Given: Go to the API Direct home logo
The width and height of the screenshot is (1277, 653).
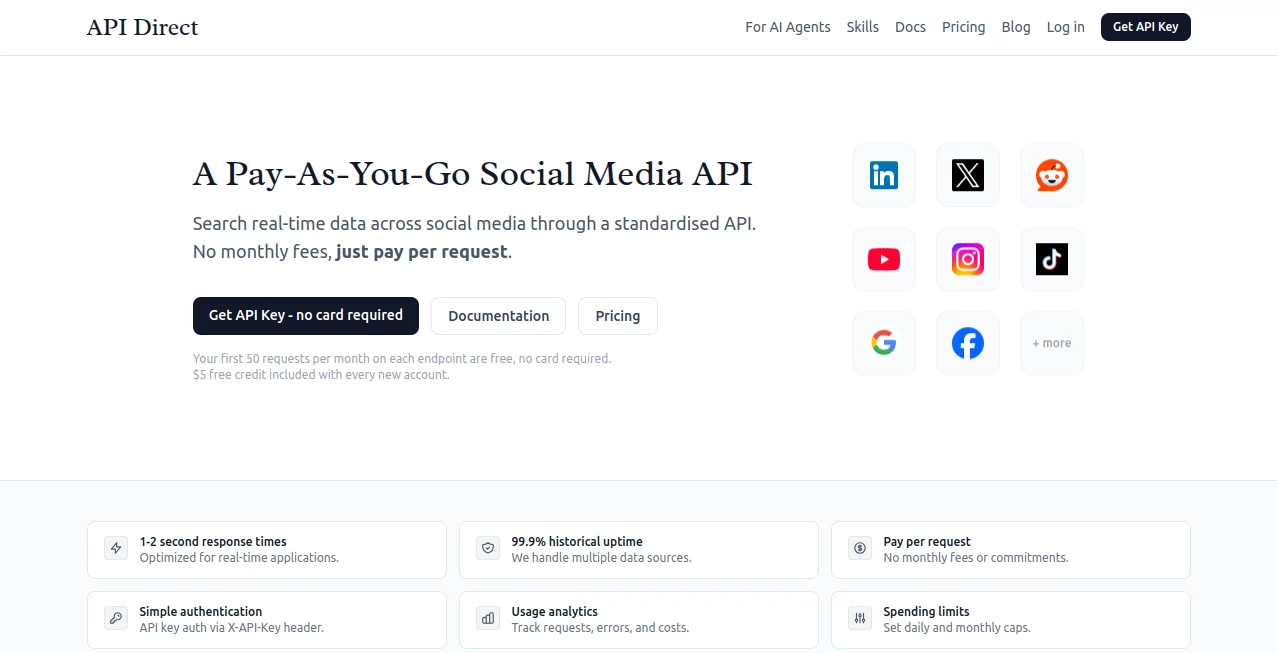Looking at the screenshot, I should click(142, 27).
